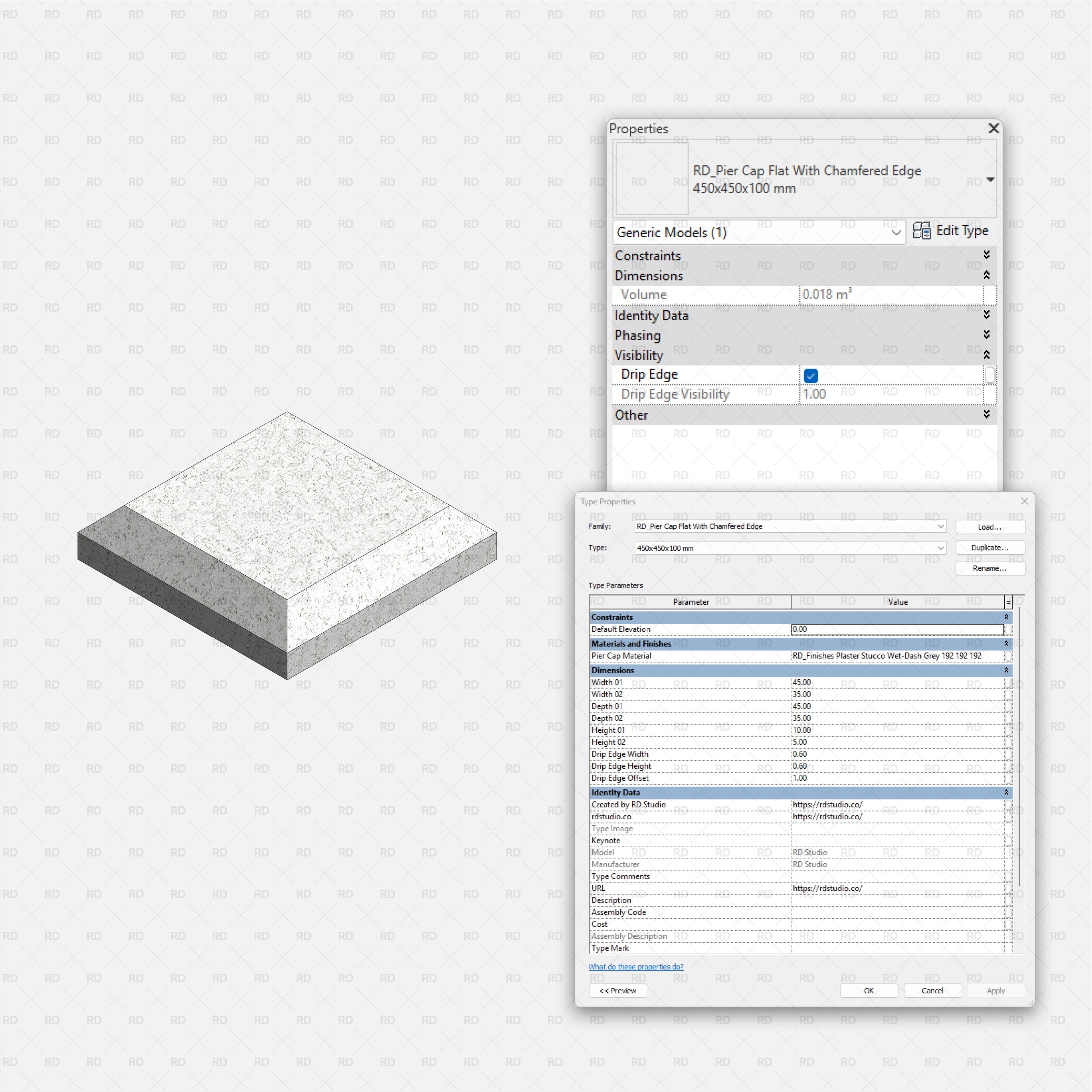Expand the Identity Data section in Properties
1092x1092 pixels.
[x=986, y=315]
